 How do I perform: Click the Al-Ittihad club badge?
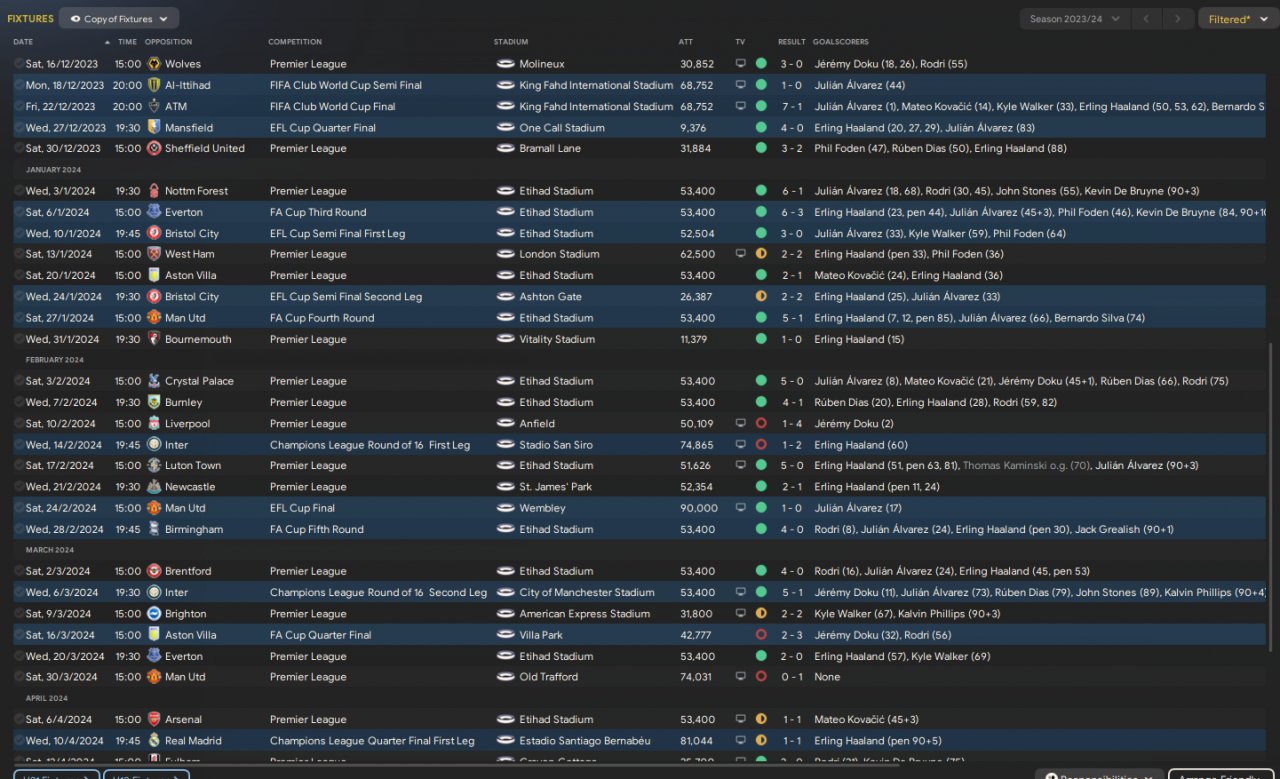[x=154, y=85]
